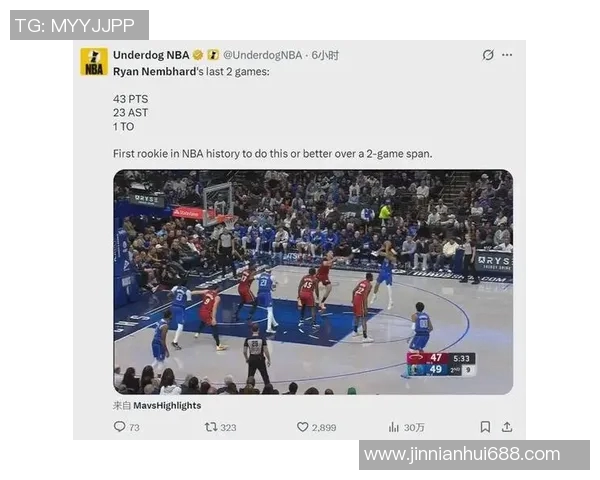This screenshot has width=600, height=480.
Task: Play the Mavs highlight video
Action: tap(313, 282)
